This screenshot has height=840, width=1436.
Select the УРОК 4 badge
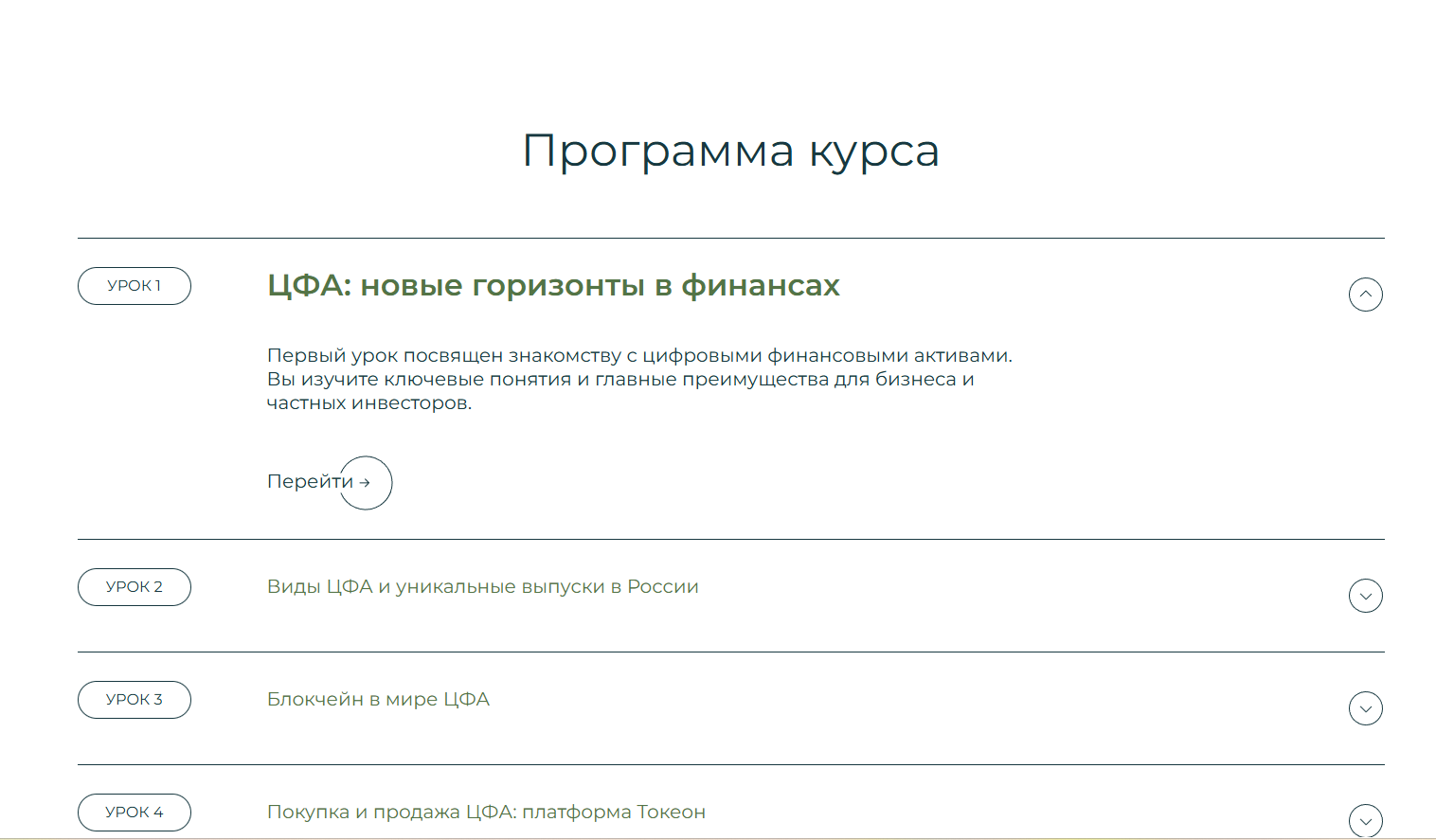point(135,813)
